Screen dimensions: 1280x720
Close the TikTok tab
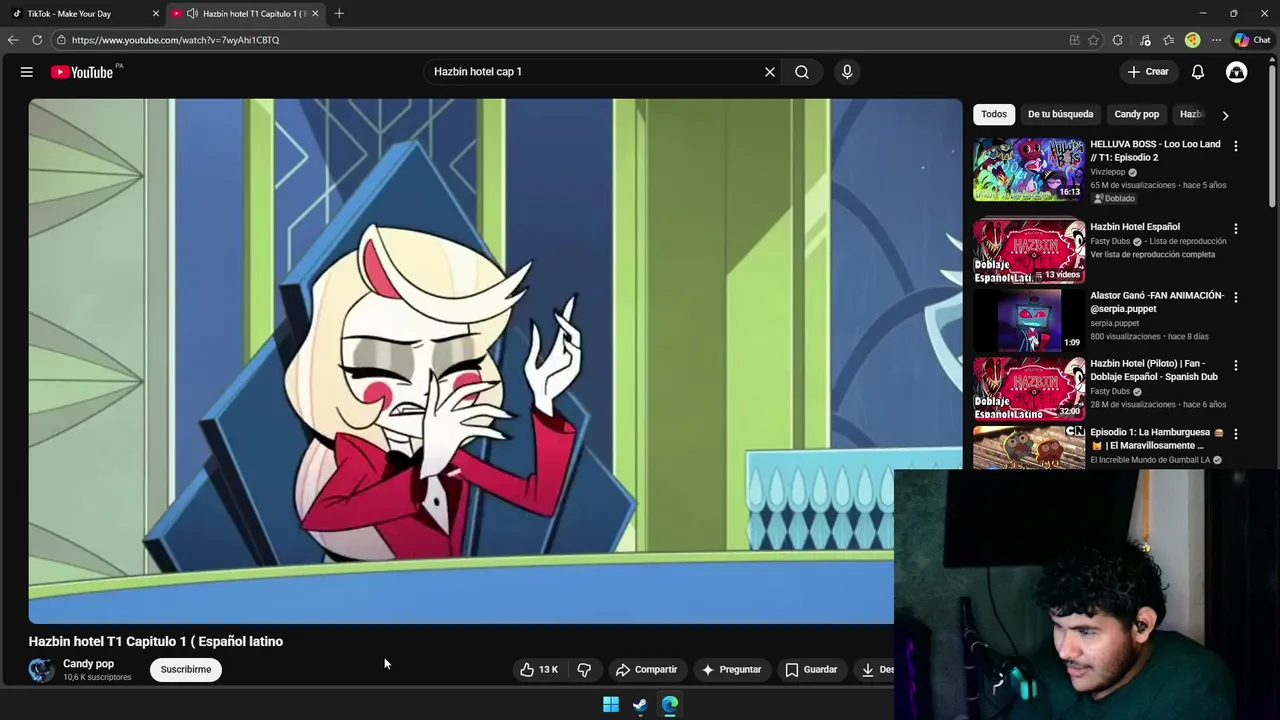155,14
